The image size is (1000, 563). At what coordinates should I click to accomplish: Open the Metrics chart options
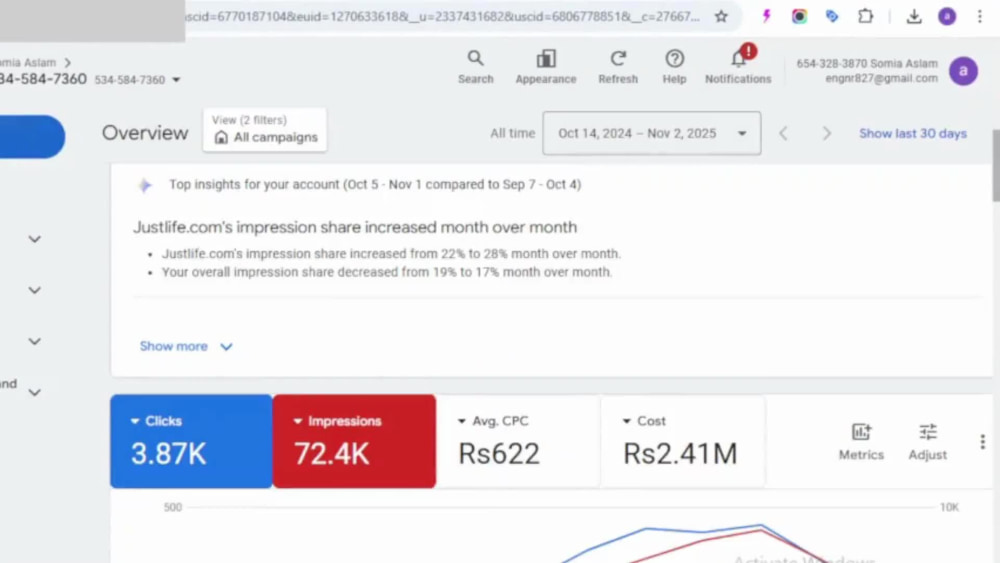click(x=861, y=441)
